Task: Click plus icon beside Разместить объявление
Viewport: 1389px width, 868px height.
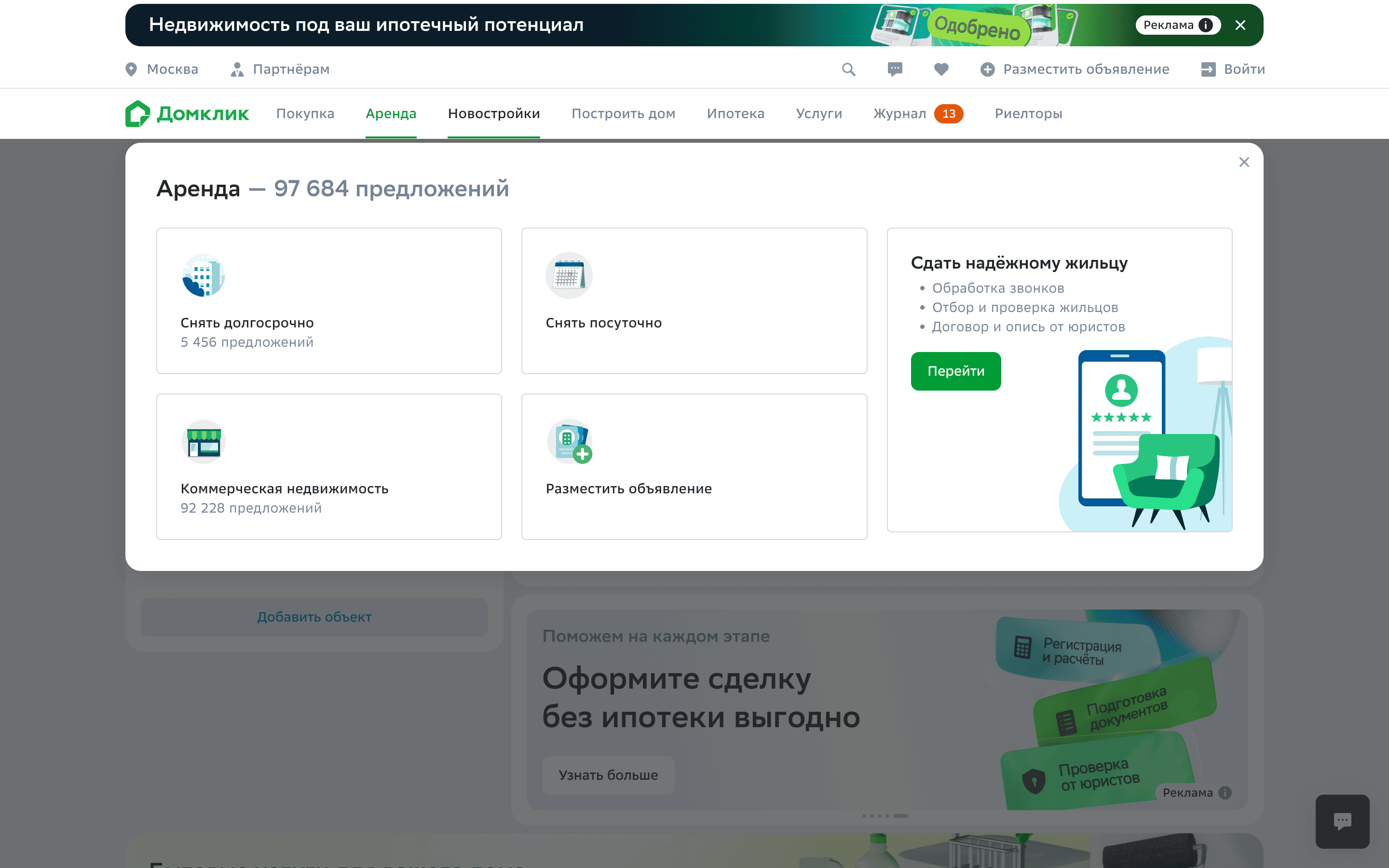Action: 987,69
